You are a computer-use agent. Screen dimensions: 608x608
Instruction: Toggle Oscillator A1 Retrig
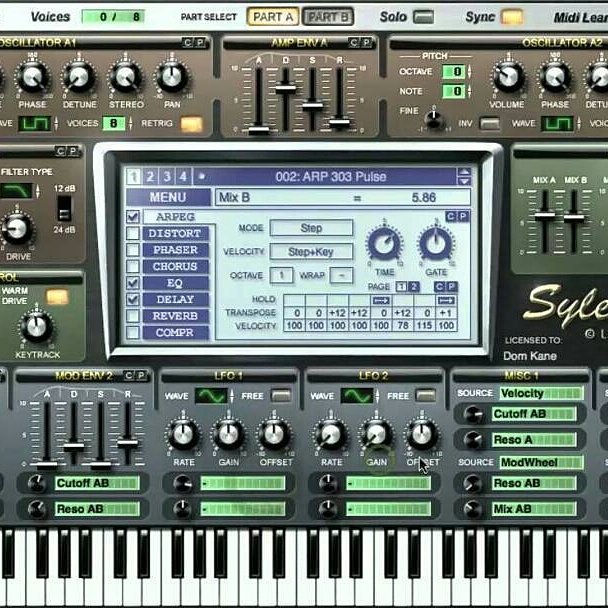click(192, 124)
